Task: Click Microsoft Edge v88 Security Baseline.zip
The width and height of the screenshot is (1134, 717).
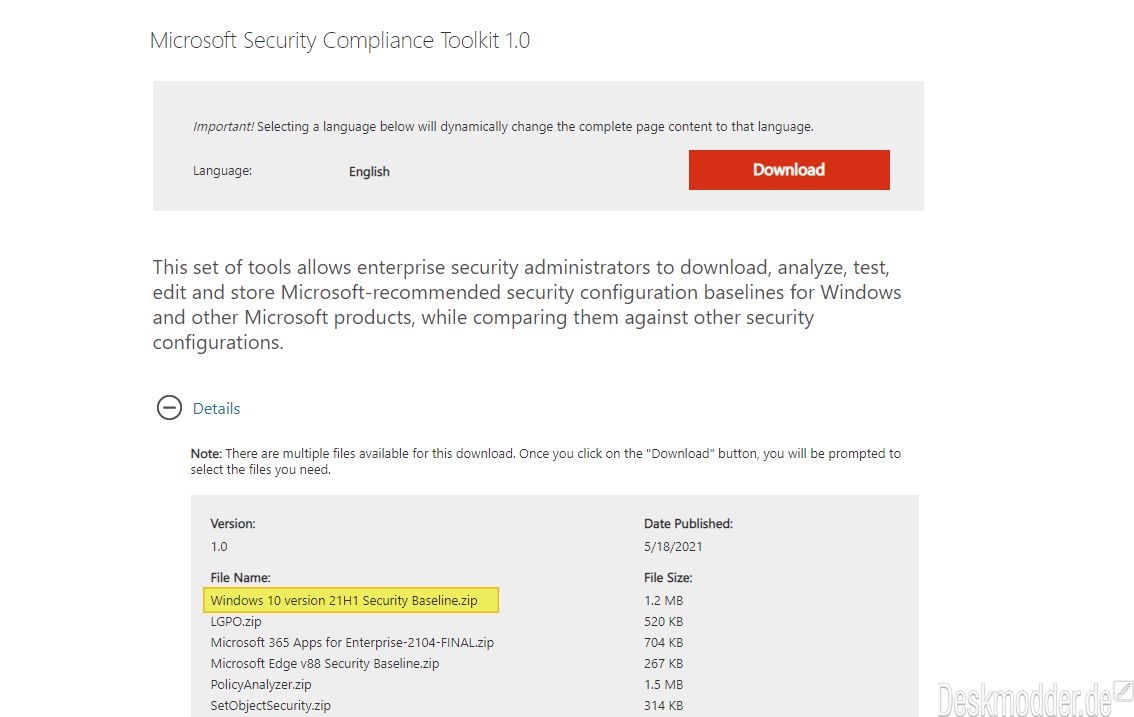Action: (325, 663)
